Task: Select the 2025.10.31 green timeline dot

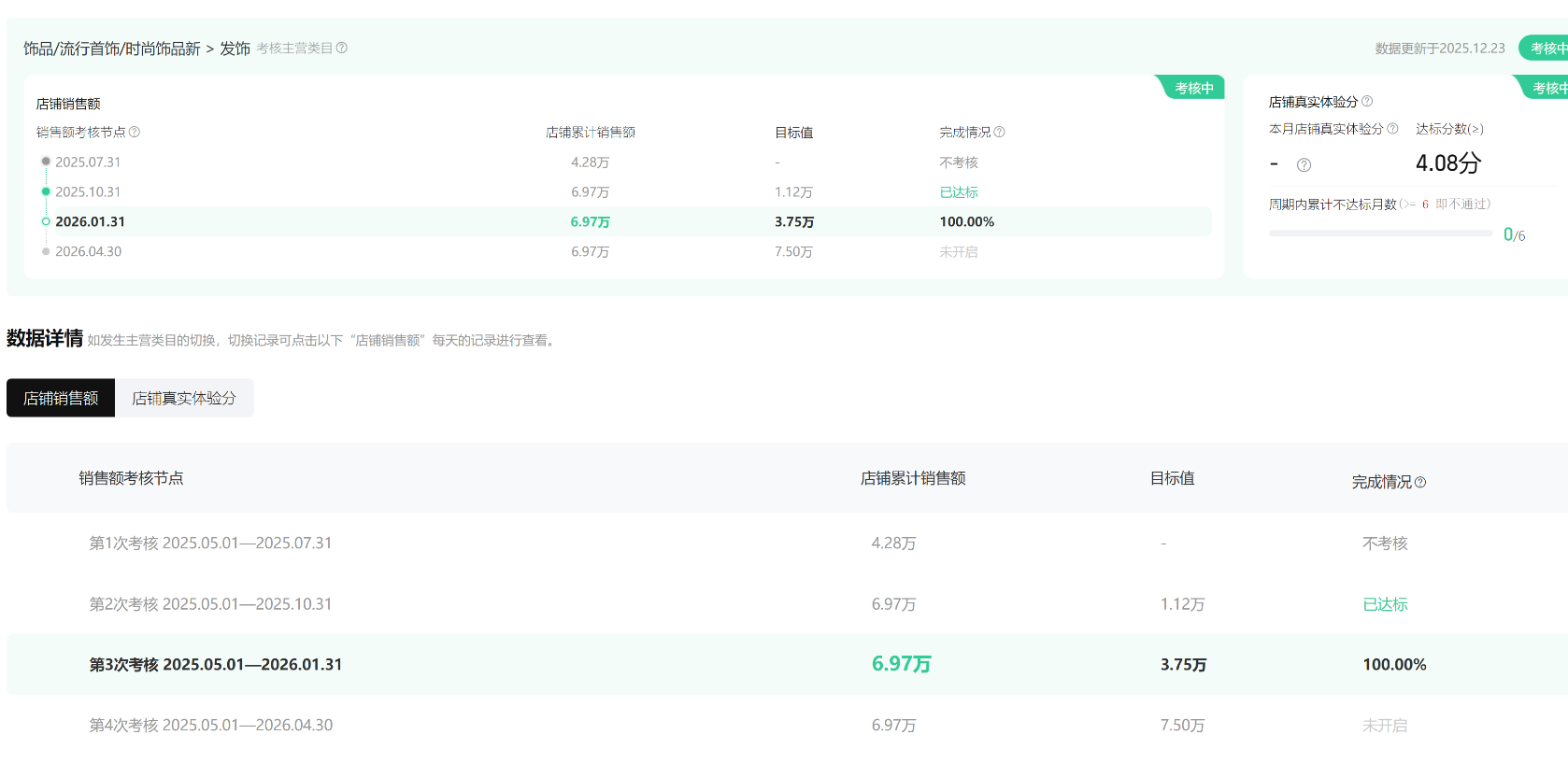Action: click(46, 191)
